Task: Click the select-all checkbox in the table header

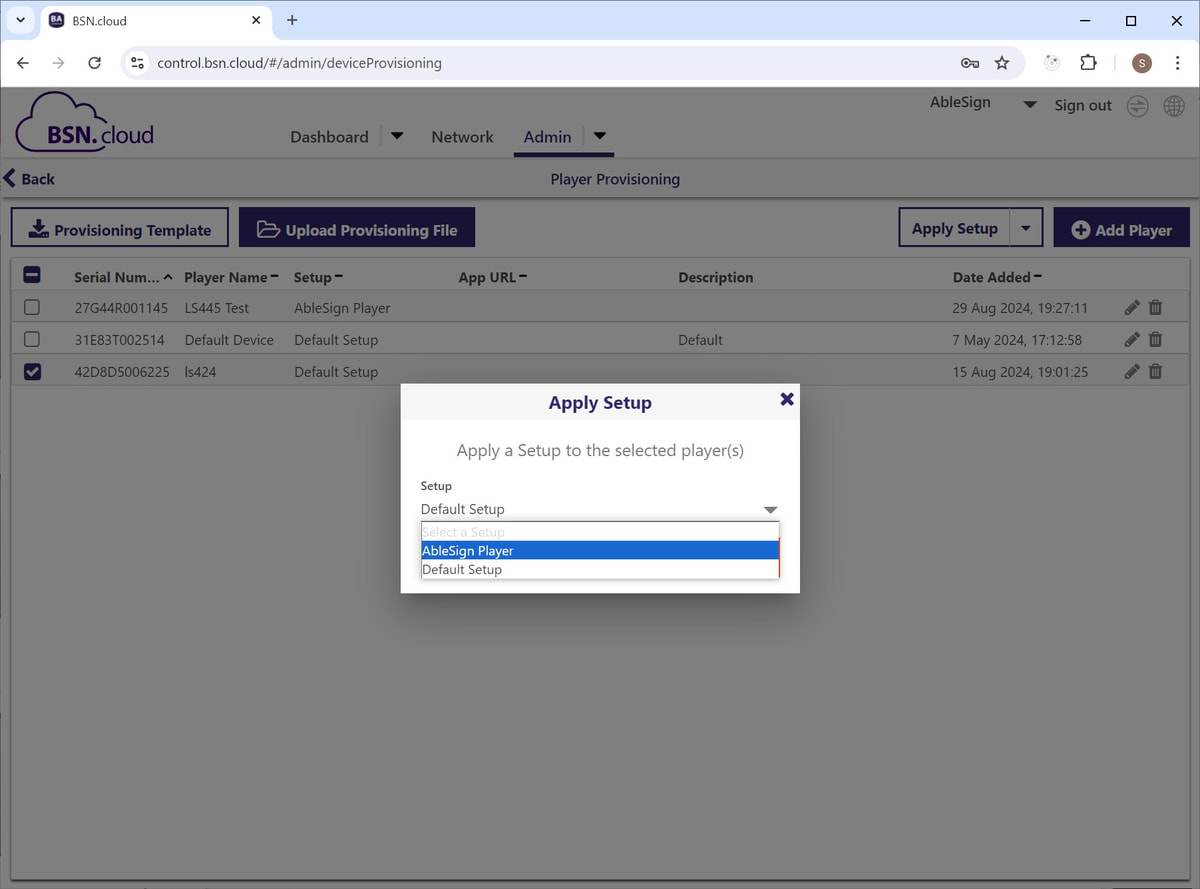Action: point(32,274)
